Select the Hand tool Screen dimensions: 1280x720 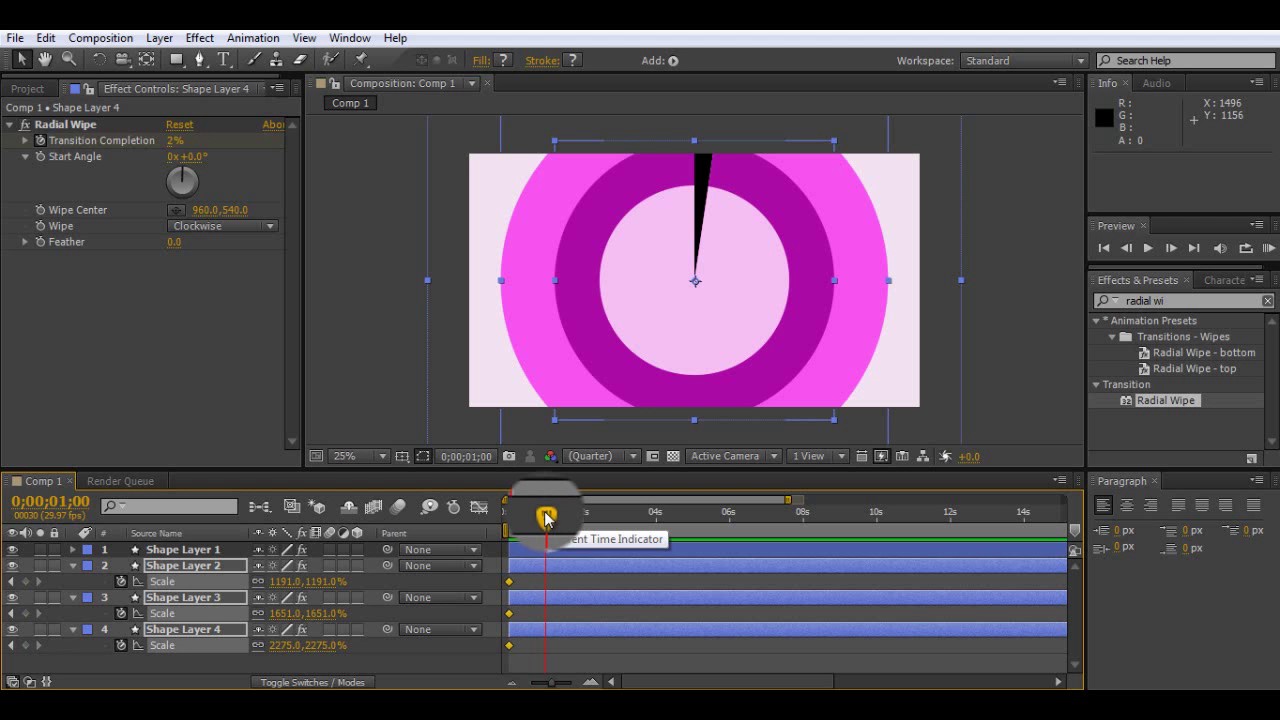[x=45, y=60]
